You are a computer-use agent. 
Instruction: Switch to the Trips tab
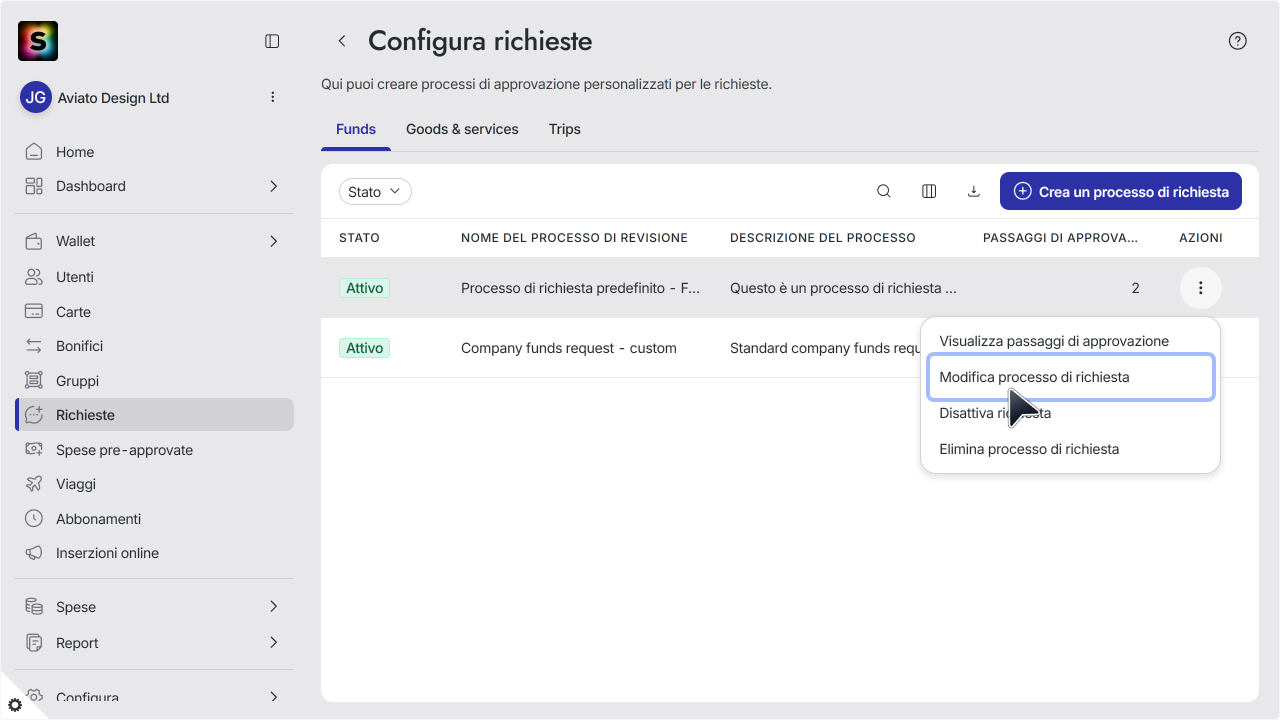[565, 129]
